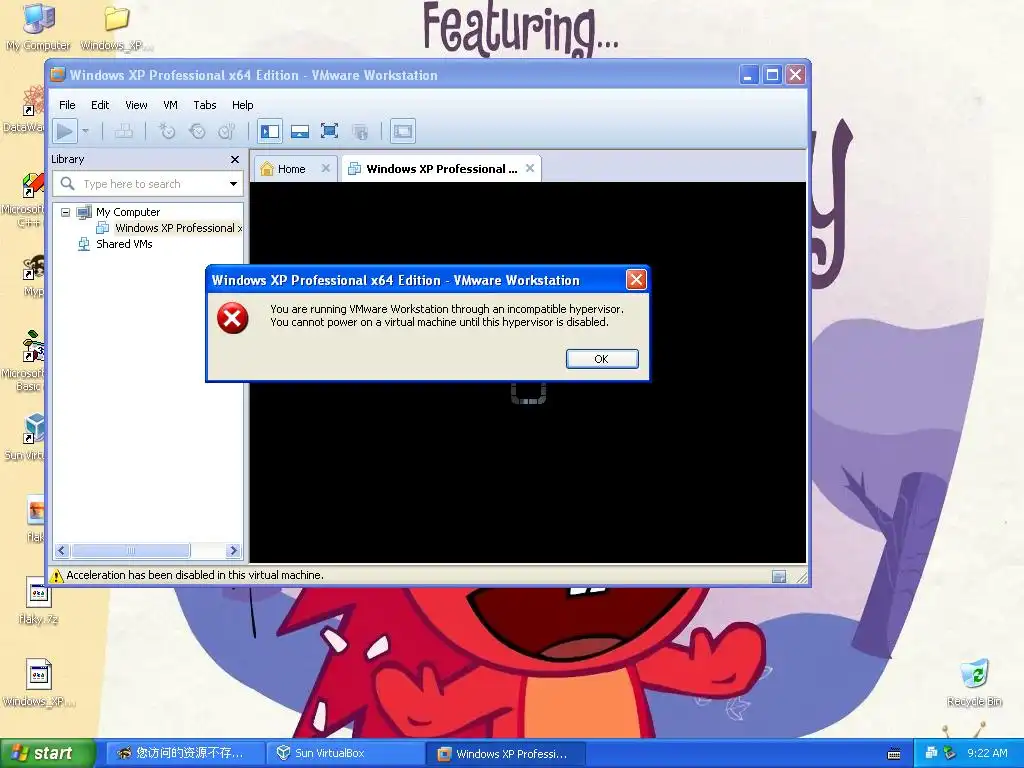Click the Revert to Snapshot toolbar icon
Image resolution: width=1024 pixels, height=768 pixels.
point(197,131)
